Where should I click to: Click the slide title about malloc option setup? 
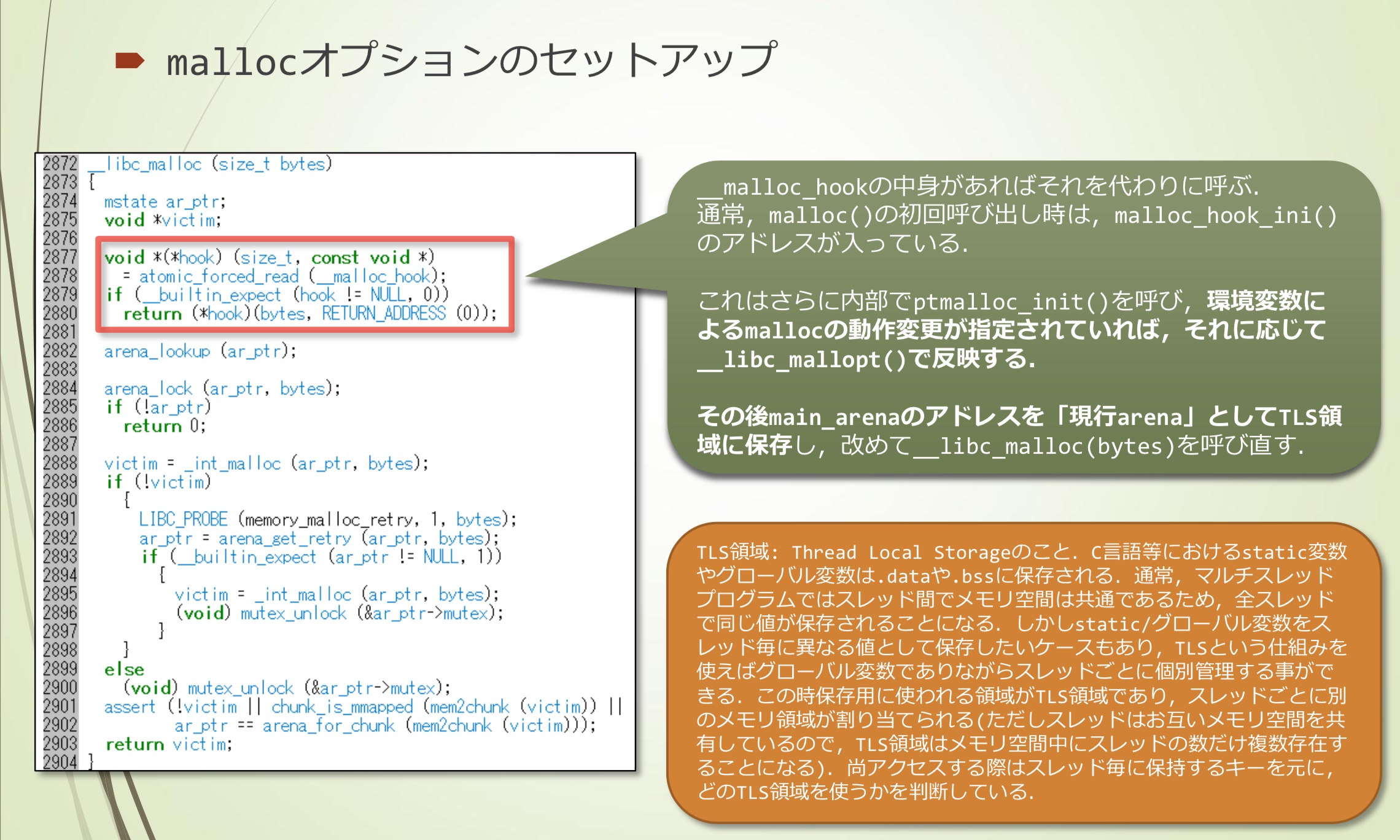pos(470,61)
